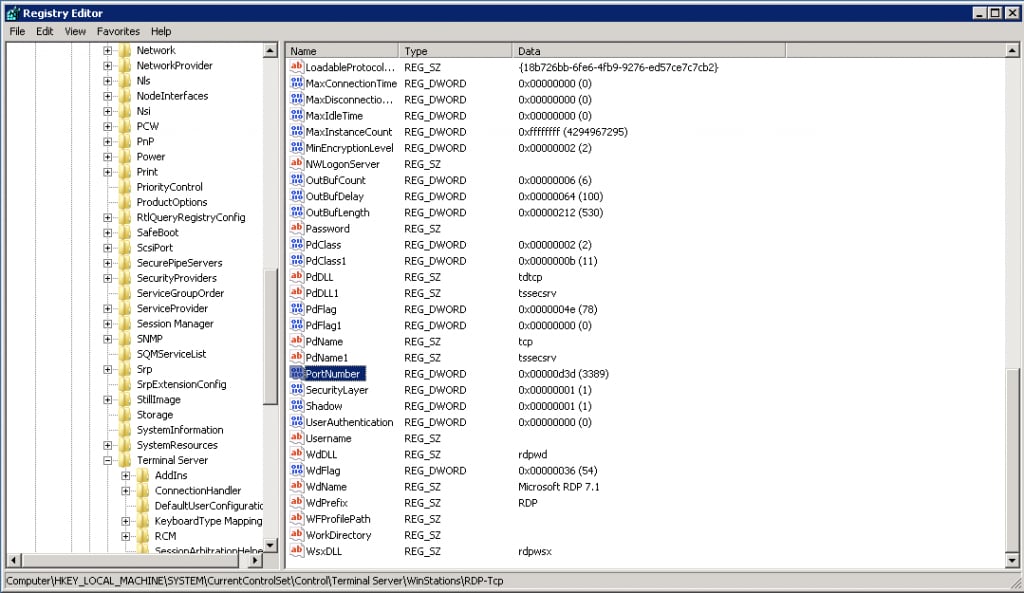Expand the Network tree node

point(109,50)
